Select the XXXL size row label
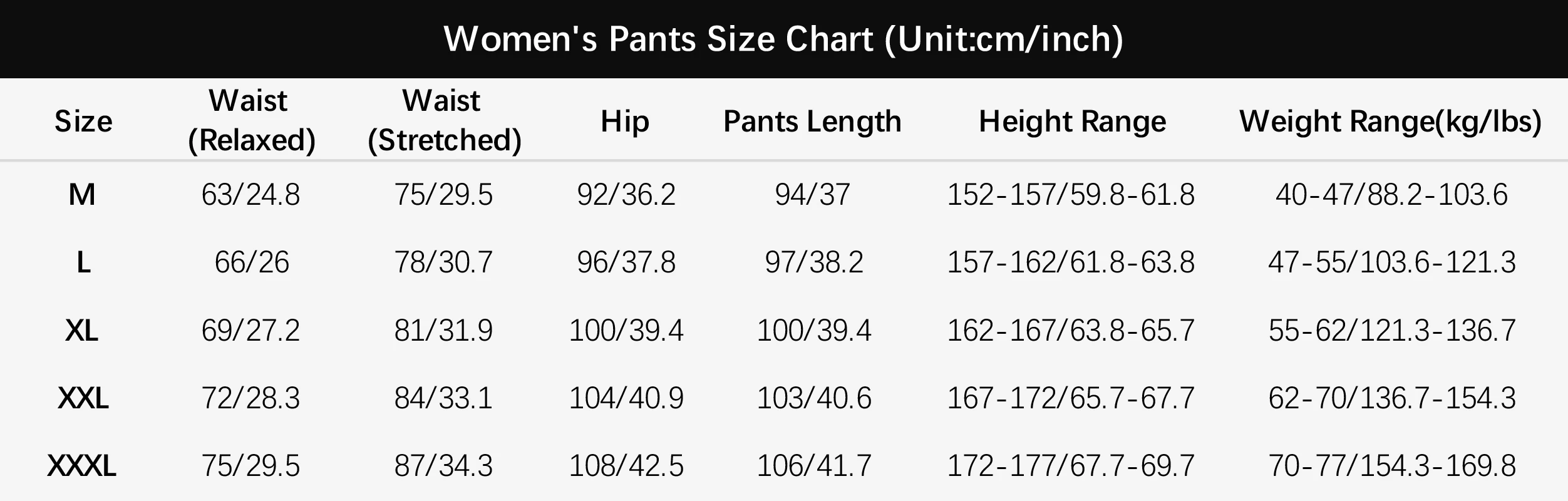 [x=82, y=466]
